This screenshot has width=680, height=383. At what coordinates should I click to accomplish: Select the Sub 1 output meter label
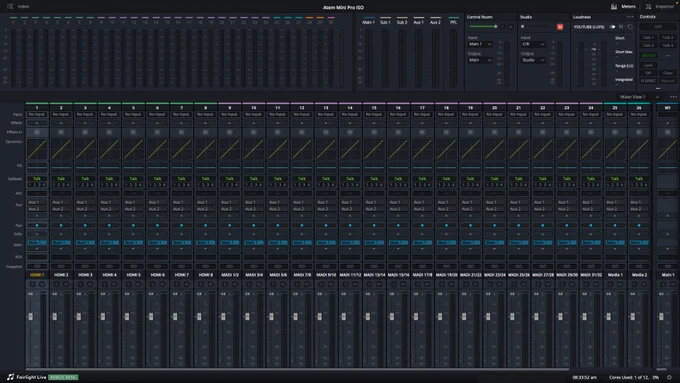click(x=385, y=22)
